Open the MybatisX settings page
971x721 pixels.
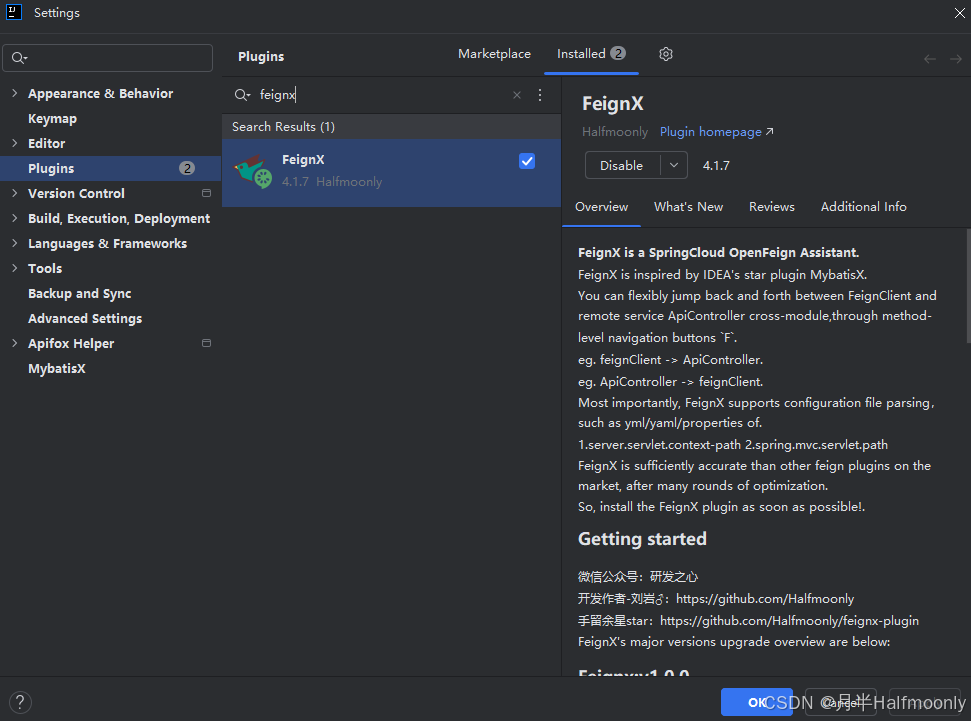point(56,369)
